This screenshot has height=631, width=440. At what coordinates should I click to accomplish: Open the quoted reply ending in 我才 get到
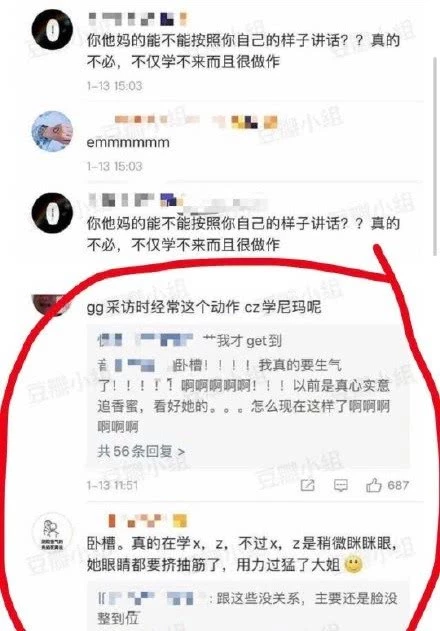coord(190,341)
